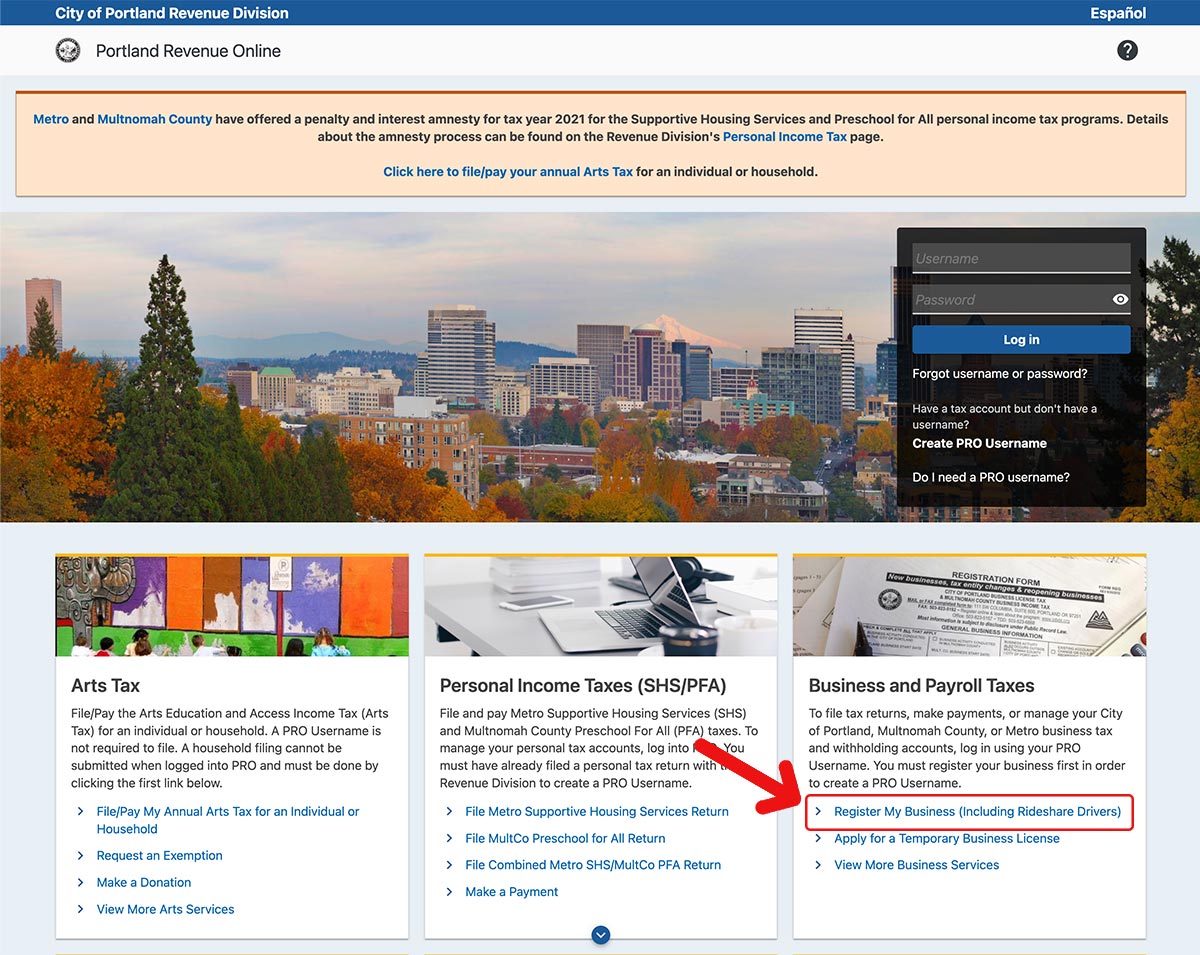This screenshot has height=955, width=1200.
Task: Click the blue scroll-down circle arrow
Action: pyautogui.click(x=600, y=935)
